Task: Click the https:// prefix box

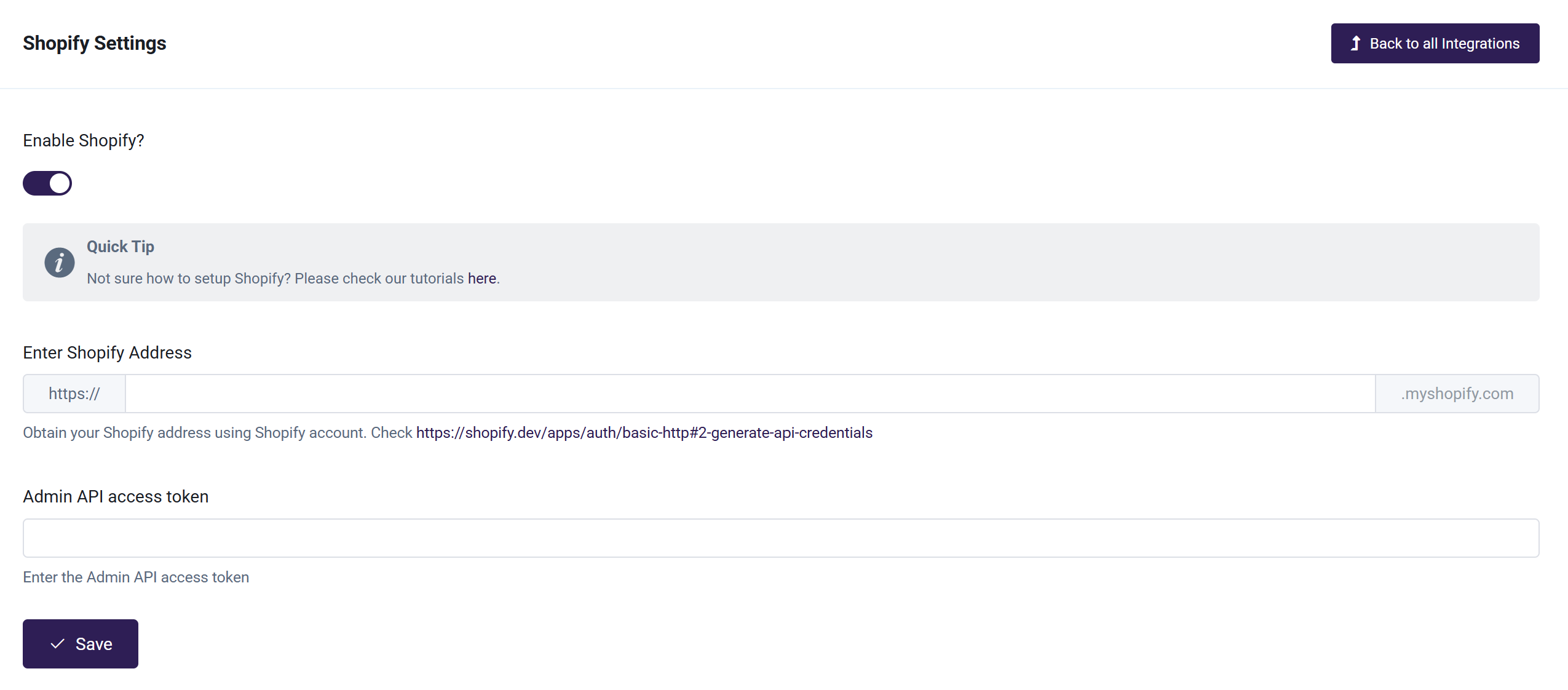Action: [74, 394]
